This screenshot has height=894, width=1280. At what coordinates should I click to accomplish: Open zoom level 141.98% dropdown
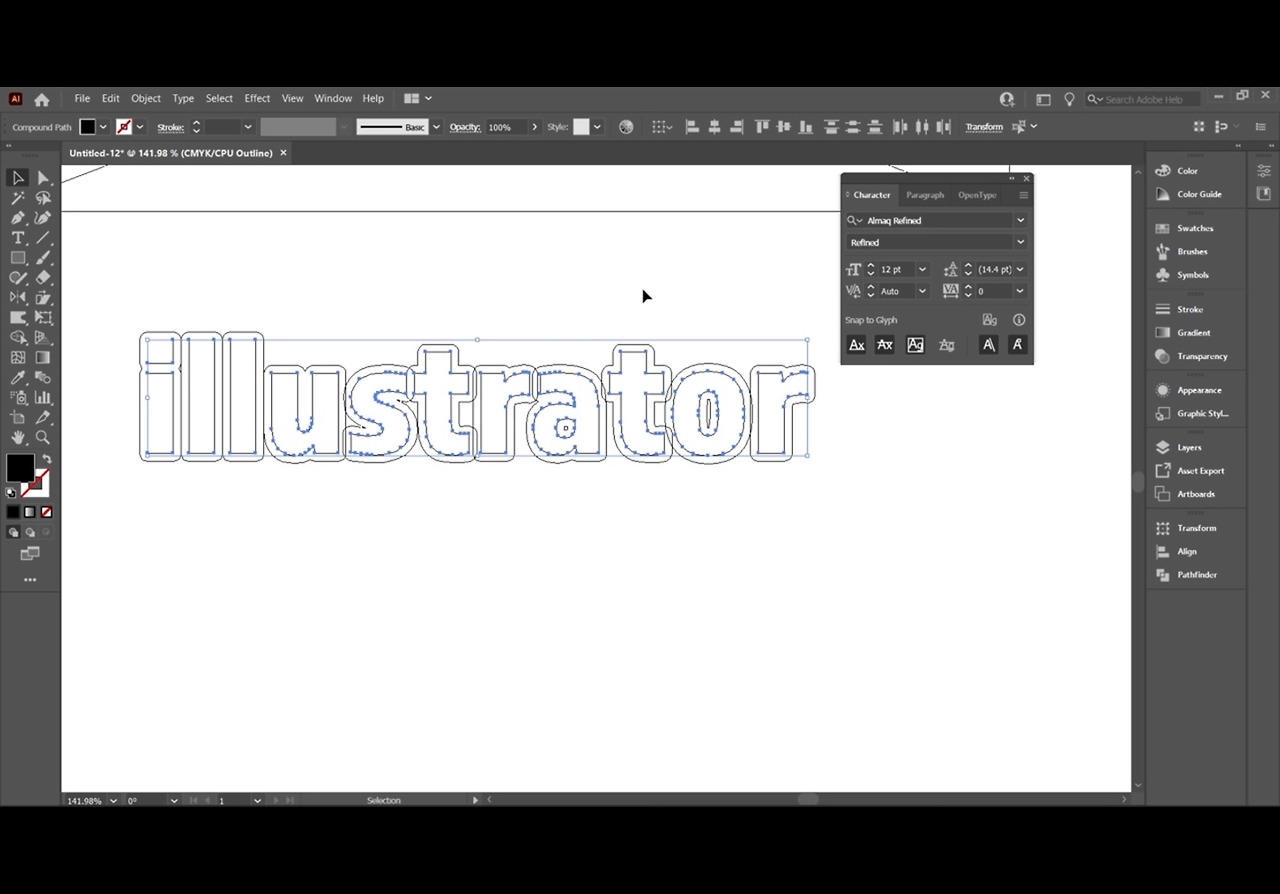coord(113,801)
